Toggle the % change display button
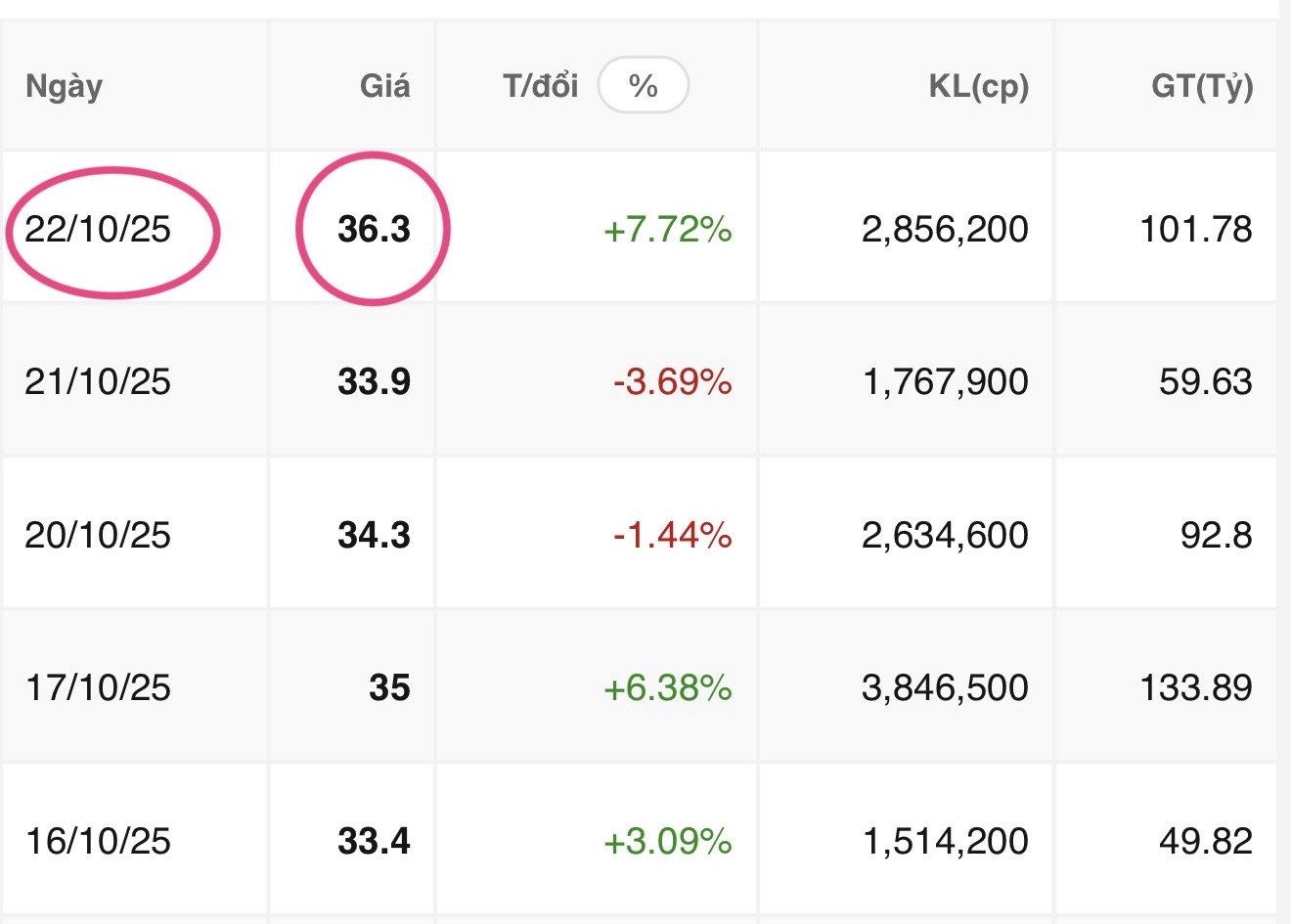 644,86
